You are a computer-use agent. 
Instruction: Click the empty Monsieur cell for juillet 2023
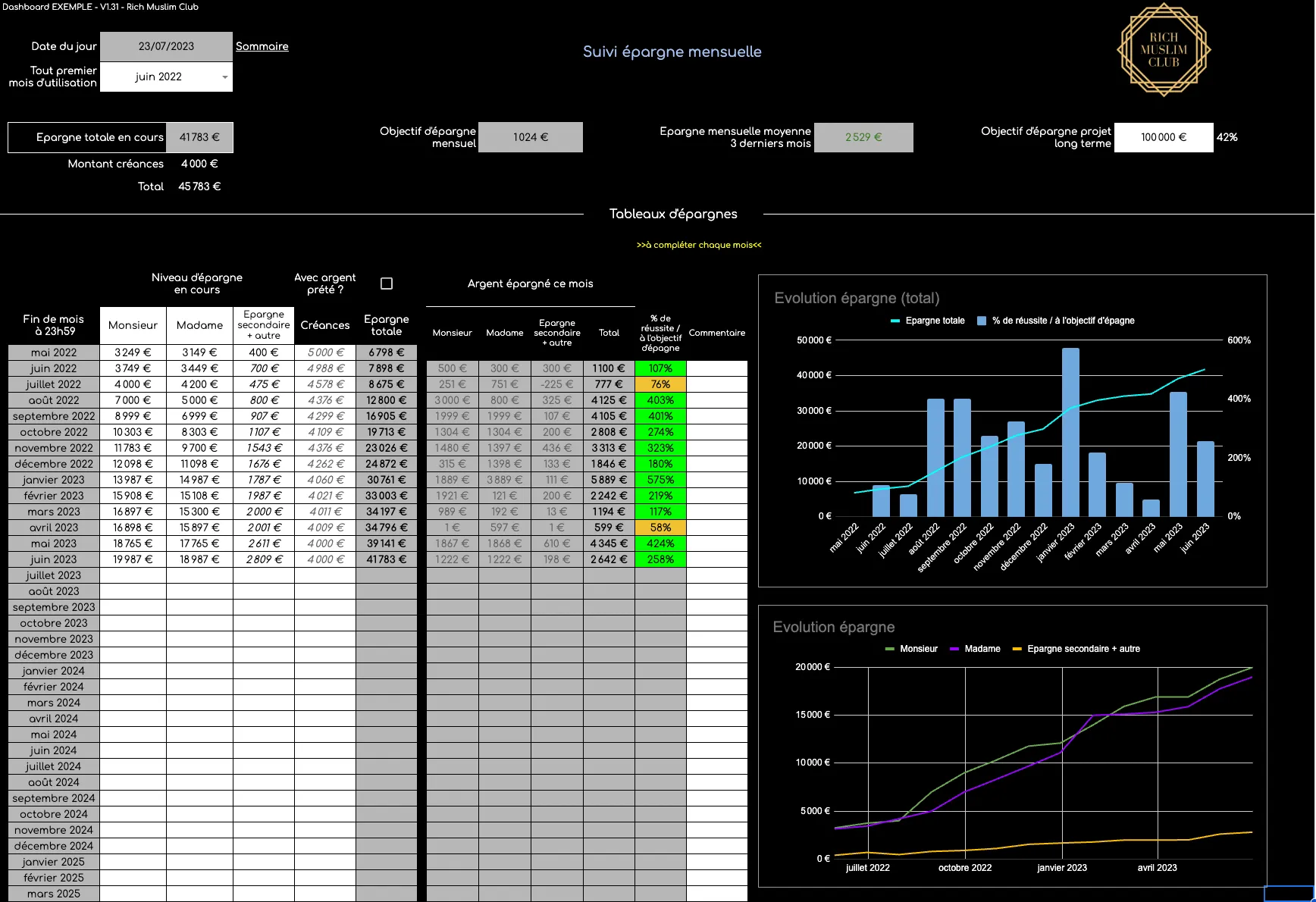pos(133,575)
